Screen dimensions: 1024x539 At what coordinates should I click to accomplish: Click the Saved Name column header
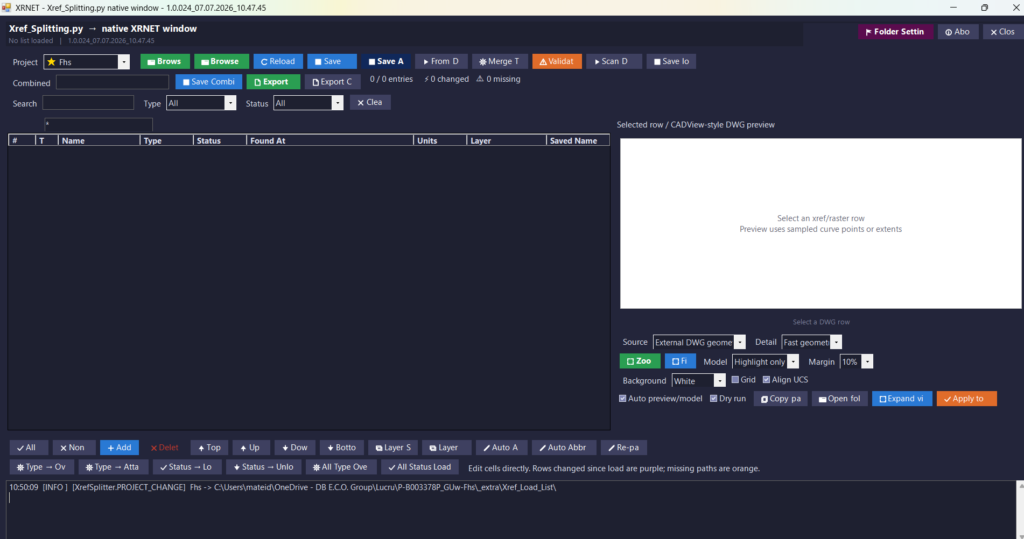click(x=577, y=140)
